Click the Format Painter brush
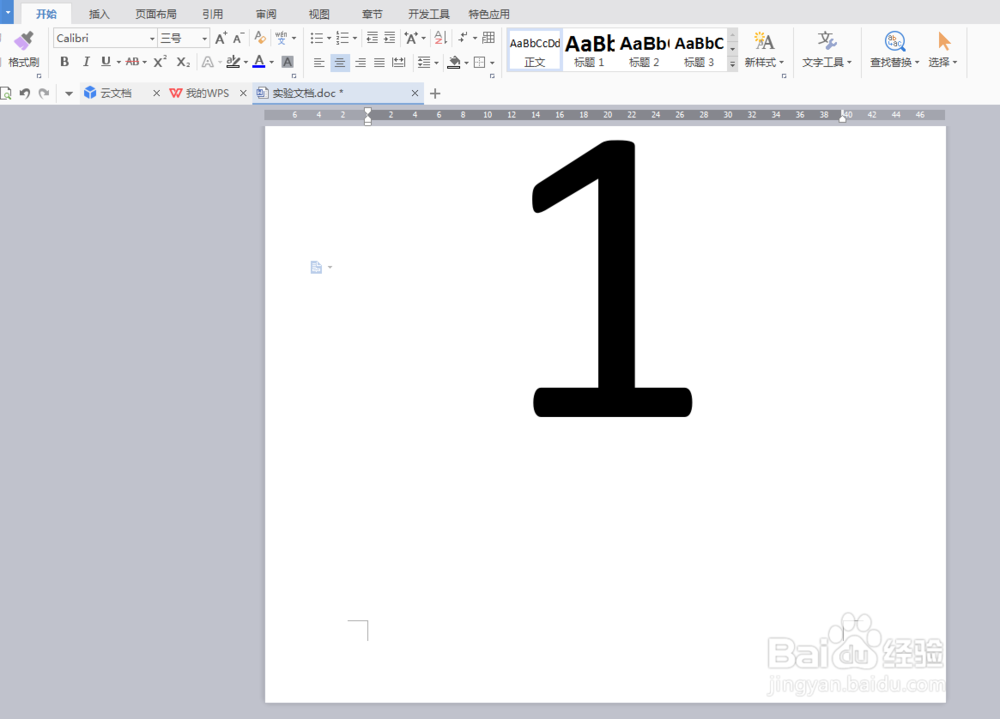1000x719 pixels. tap(24, 41)
